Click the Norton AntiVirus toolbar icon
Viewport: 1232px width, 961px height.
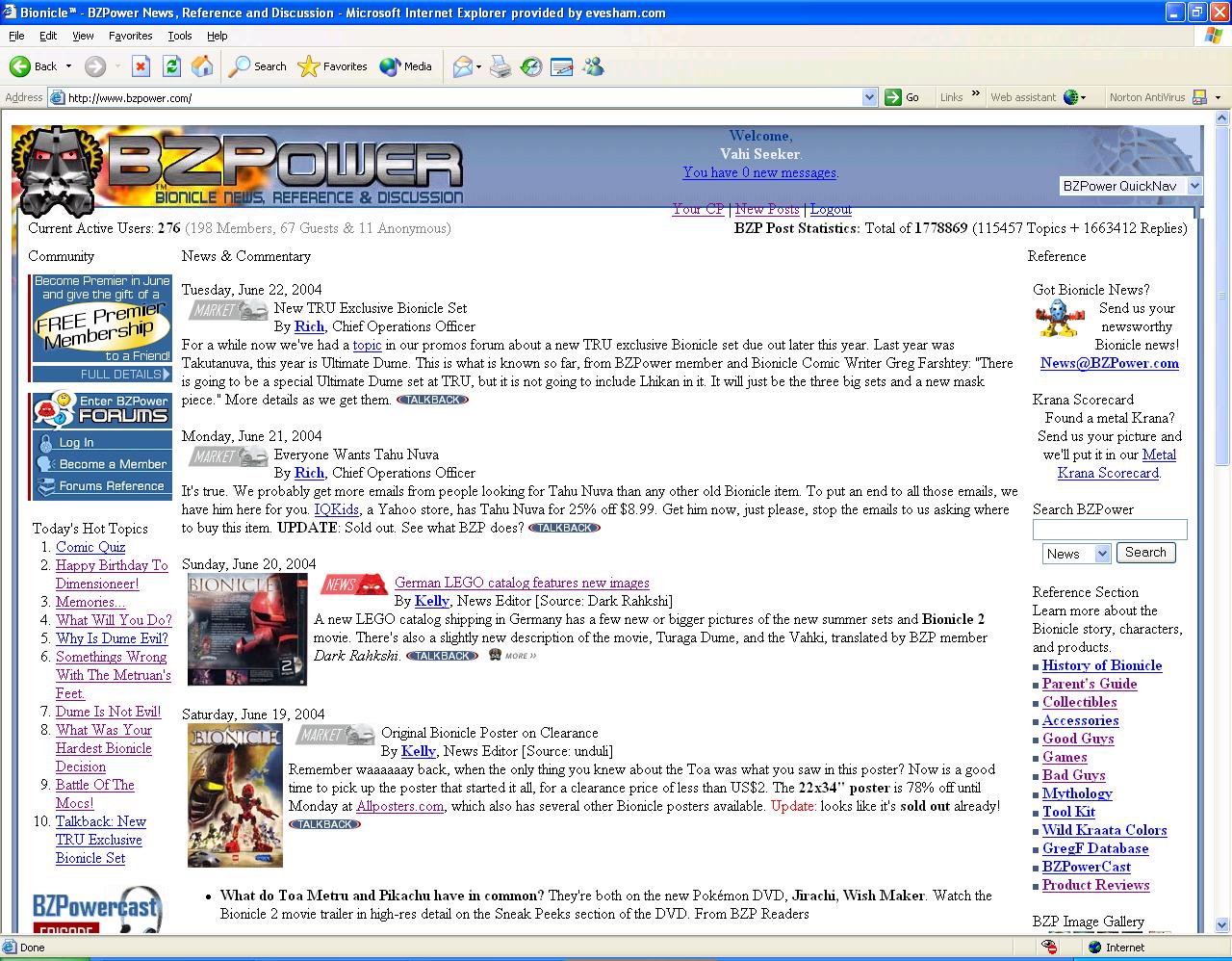1199,97
